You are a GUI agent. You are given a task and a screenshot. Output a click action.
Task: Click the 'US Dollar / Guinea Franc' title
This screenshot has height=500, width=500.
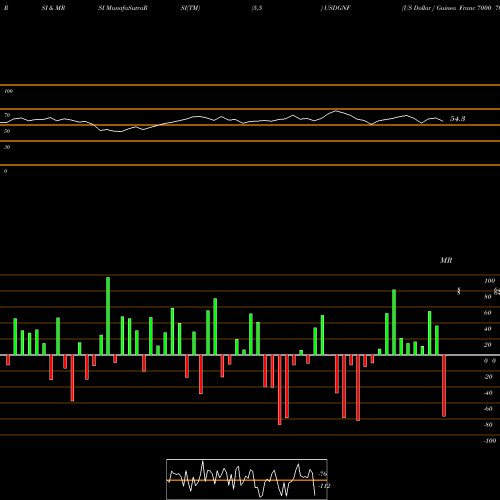pos(439,8)
